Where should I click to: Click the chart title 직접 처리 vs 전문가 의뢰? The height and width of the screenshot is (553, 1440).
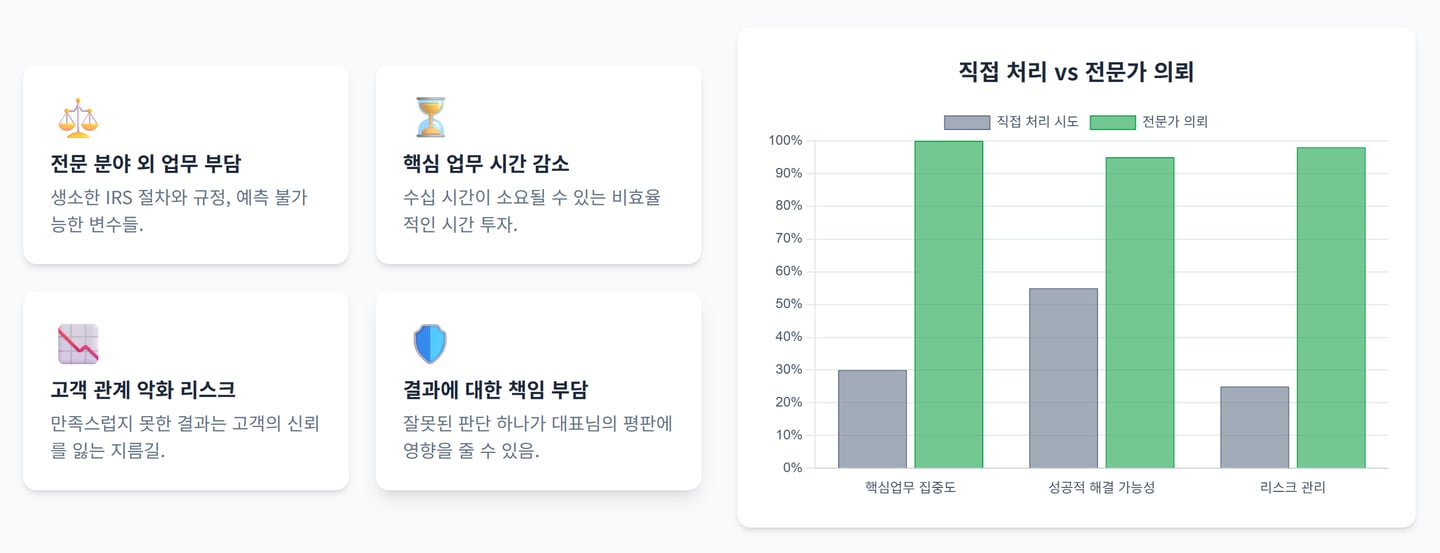1076,72
